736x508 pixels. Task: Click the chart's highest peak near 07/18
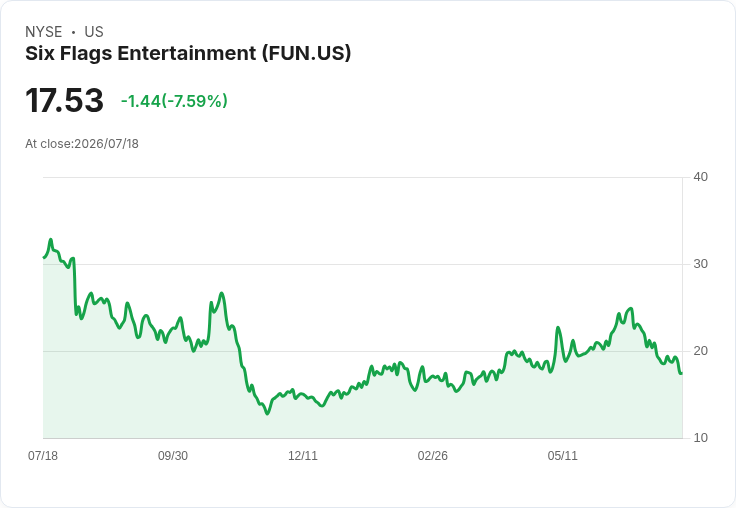click(x=51, y=240)
